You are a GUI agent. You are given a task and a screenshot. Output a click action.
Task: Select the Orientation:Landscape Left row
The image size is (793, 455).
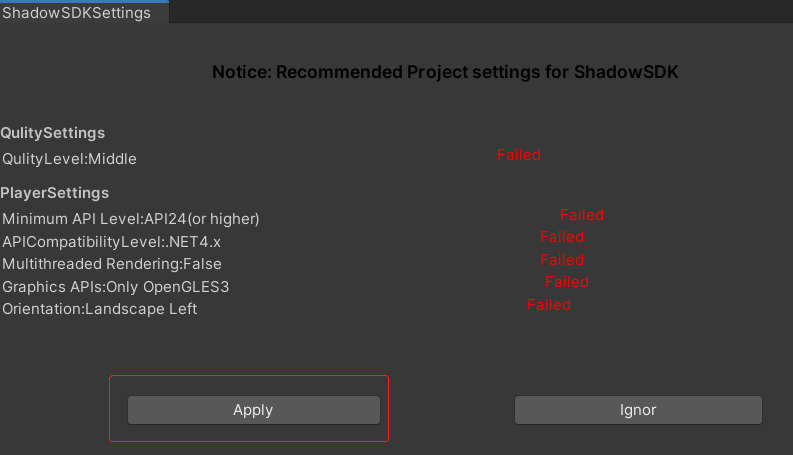tap(100, 309)
